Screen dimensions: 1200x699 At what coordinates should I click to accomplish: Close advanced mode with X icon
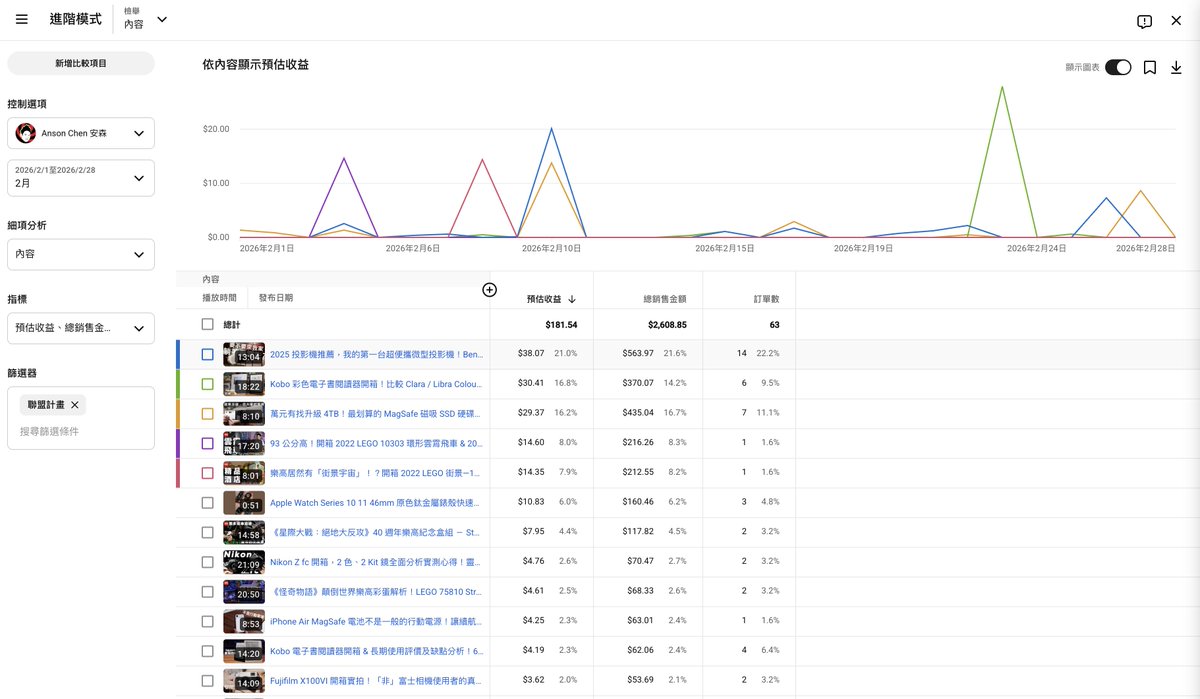pos(1177,21)
